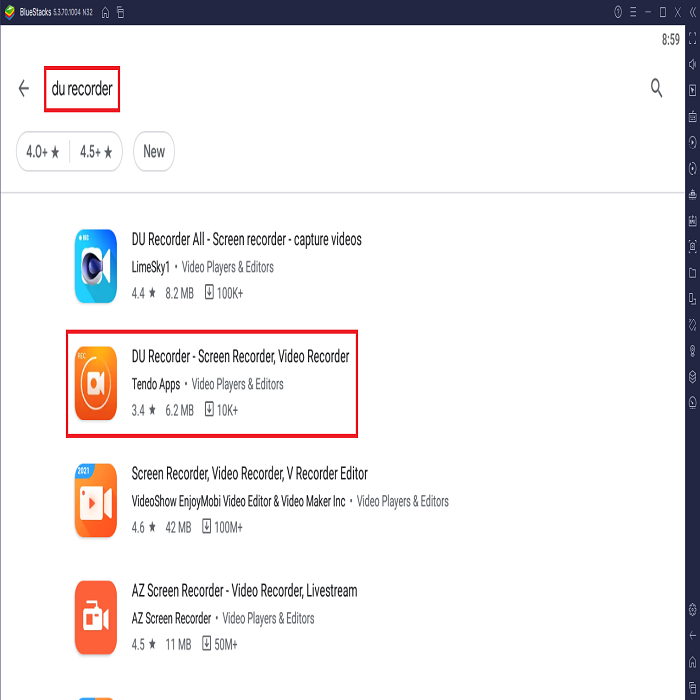Collapse the sidebar with double chevron
The image size is (700, 700).
point(692,12)
